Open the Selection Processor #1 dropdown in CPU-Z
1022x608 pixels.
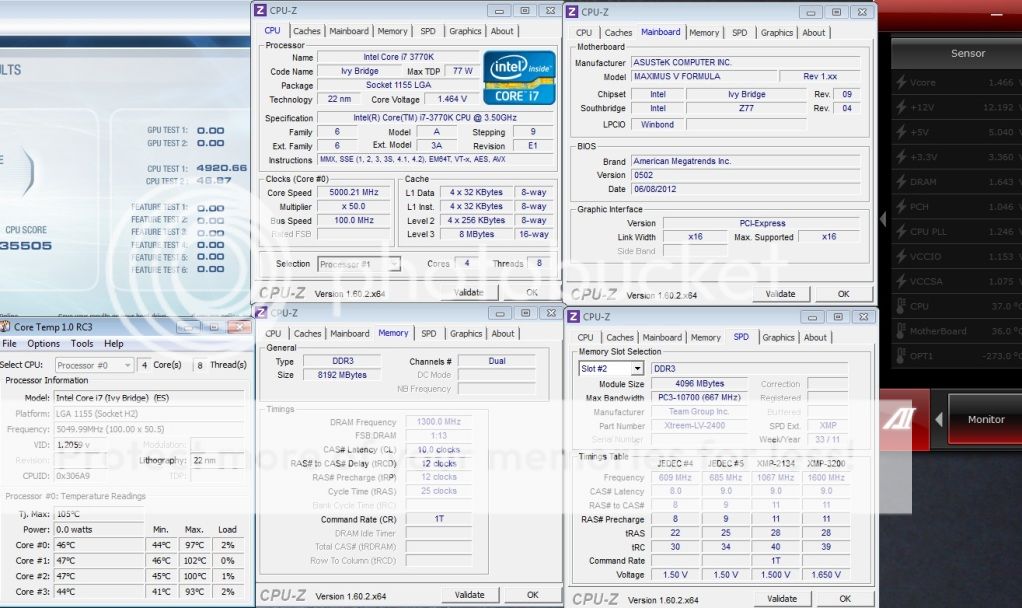click(358, 264)
